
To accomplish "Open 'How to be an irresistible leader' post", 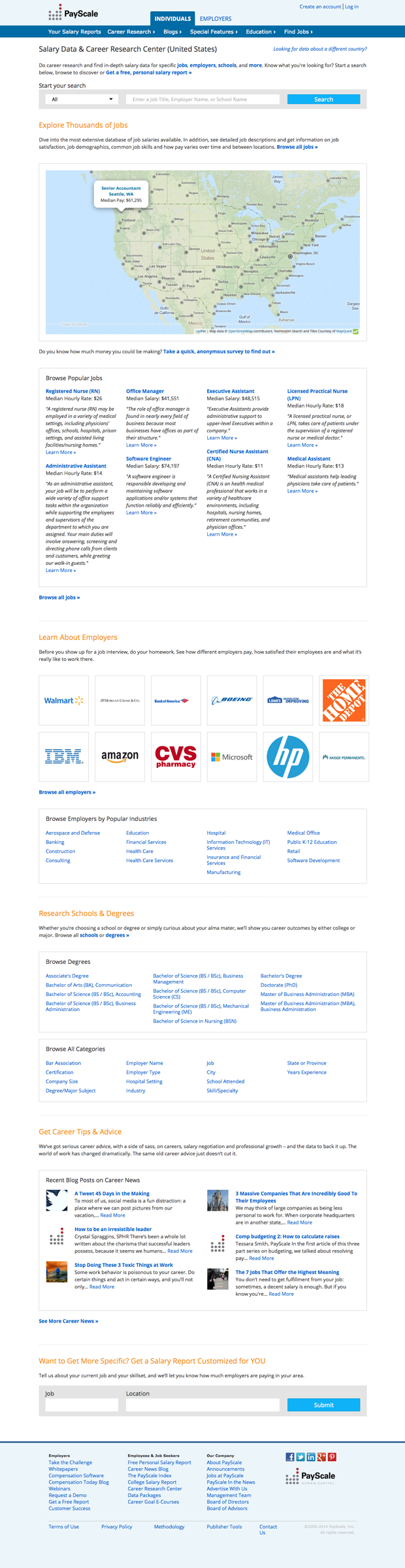I will [113, 1229].
